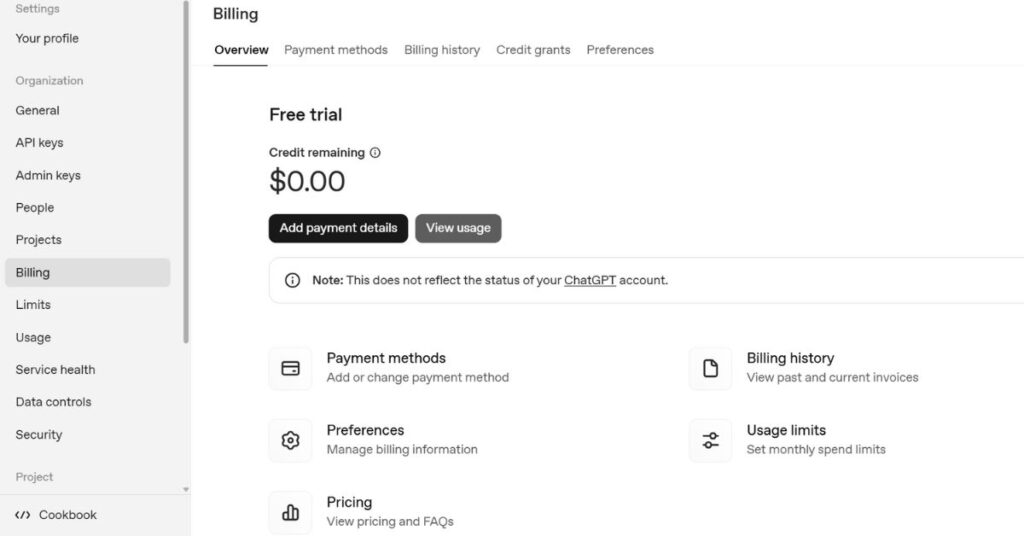Click the View usage button
This screenshot has height=536, width=1024.
click(458, 228)
